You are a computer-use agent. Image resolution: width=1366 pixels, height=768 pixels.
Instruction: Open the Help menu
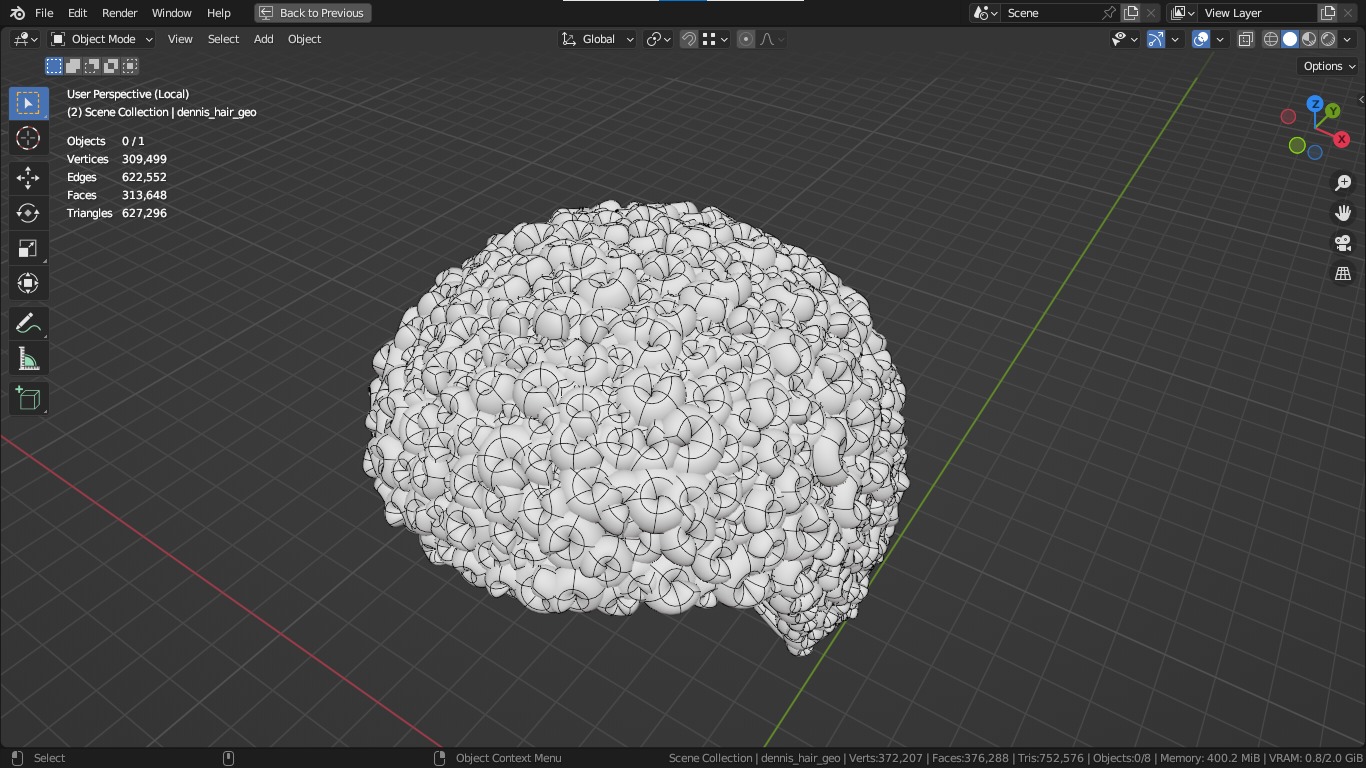click(x=218, y=13)
